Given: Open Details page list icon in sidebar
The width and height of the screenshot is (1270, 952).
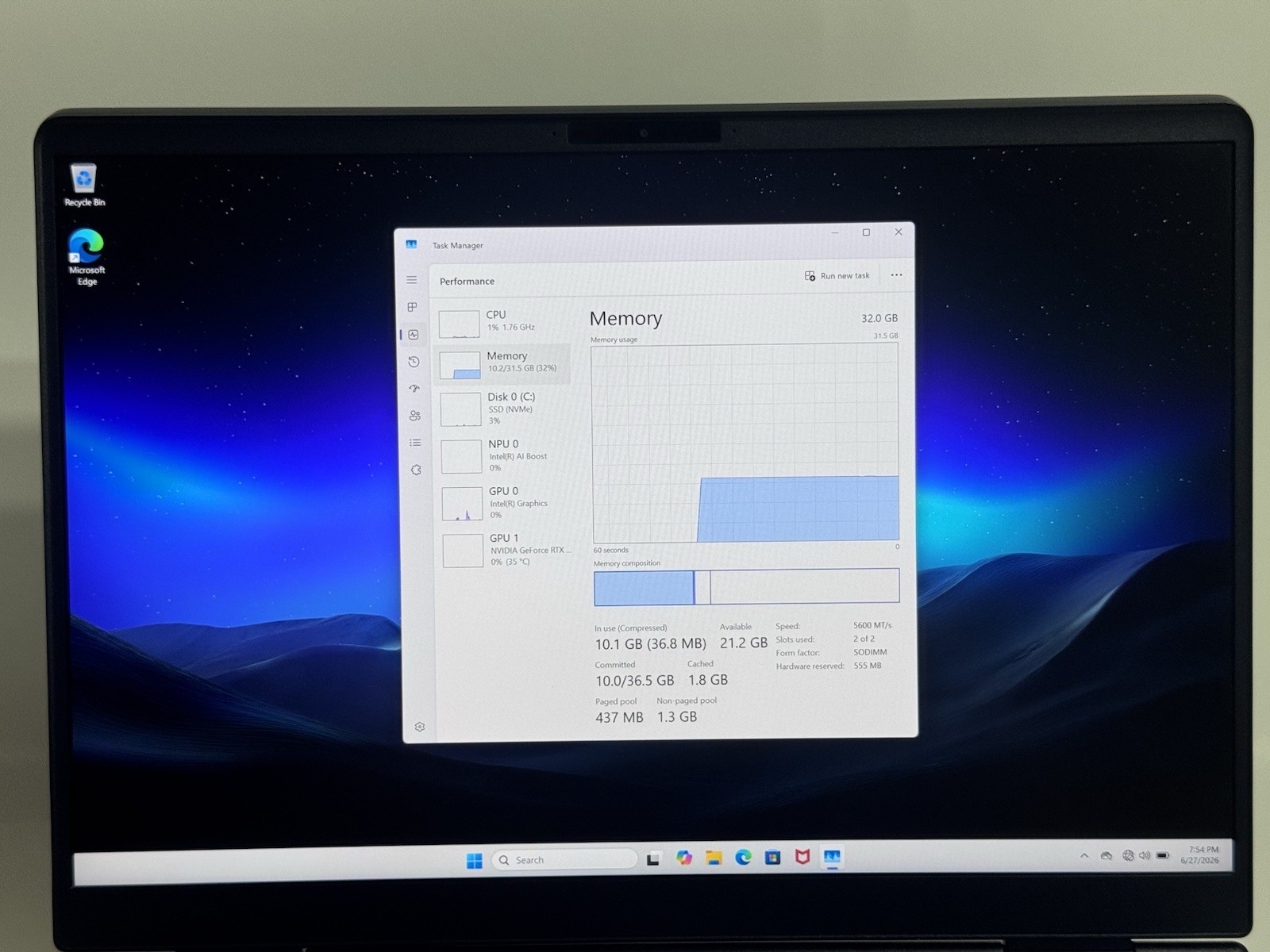Looking at the screenshot, I should coord(415,443).
